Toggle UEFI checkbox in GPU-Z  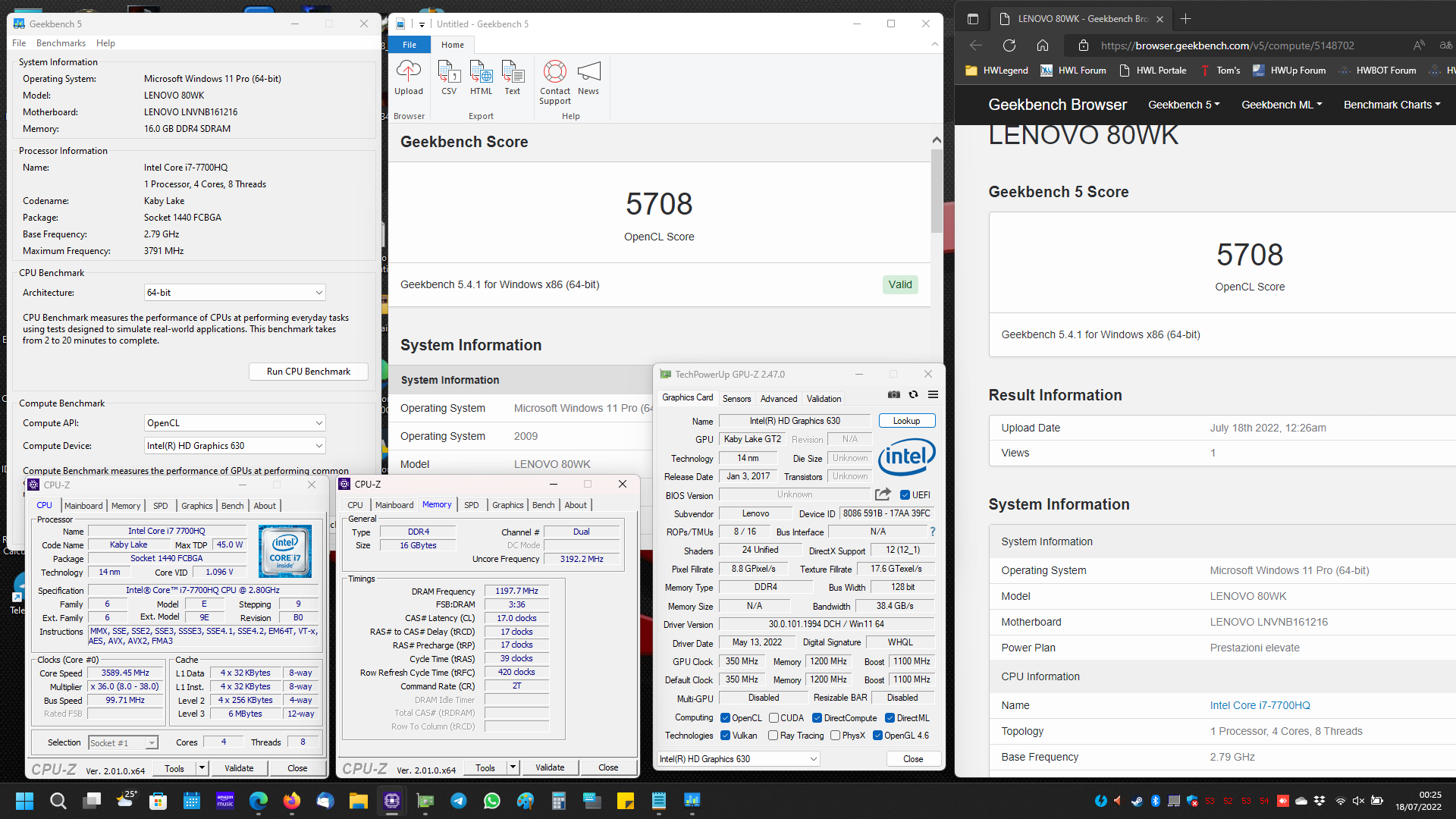tap(905, 495)
